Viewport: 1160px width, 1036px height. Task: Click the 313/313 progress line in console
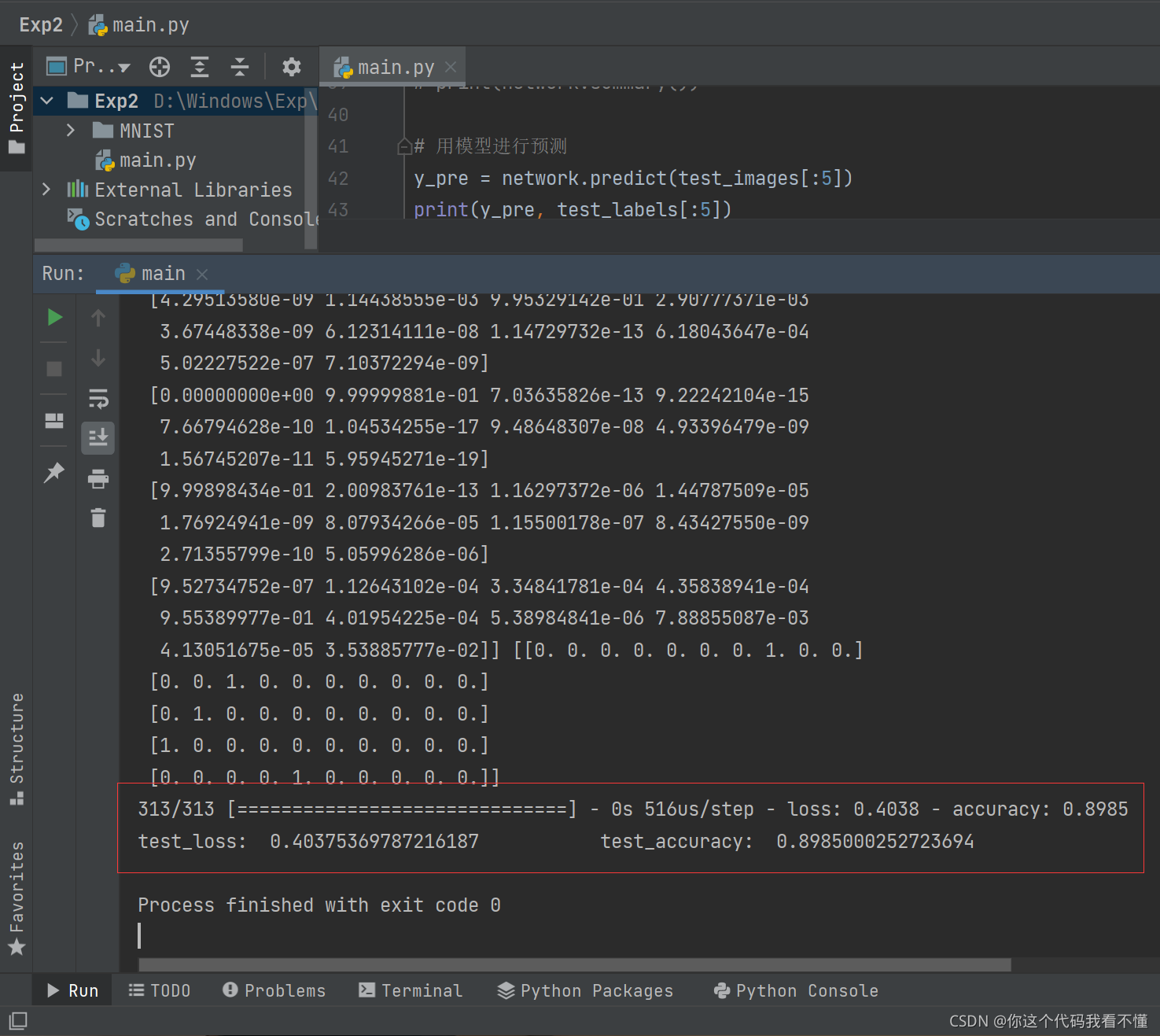(x=633, y=809)
